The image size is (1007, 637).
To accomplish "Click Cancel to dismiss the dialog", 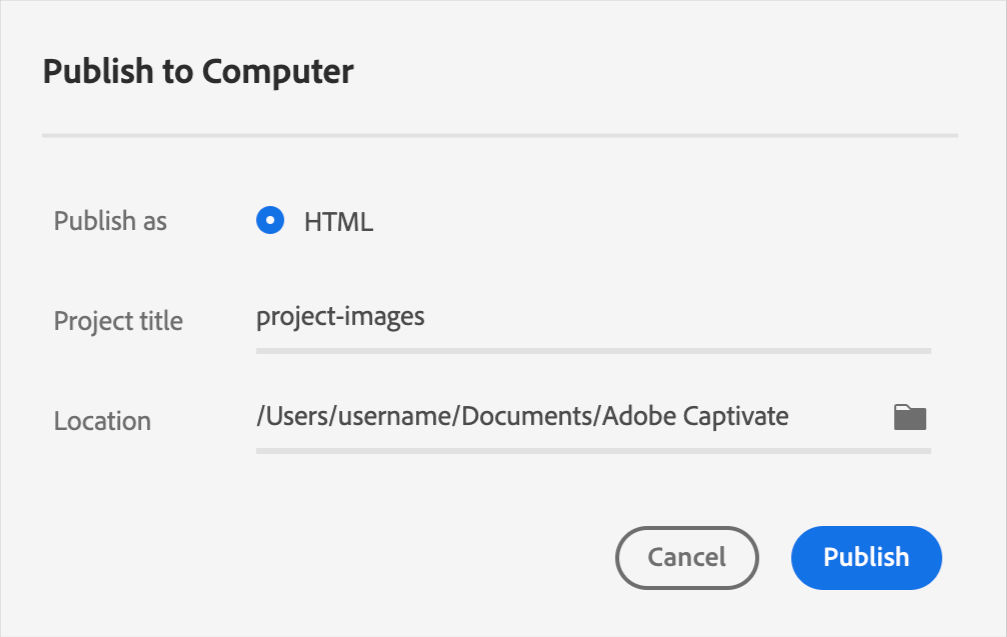I will coord(686,558).
